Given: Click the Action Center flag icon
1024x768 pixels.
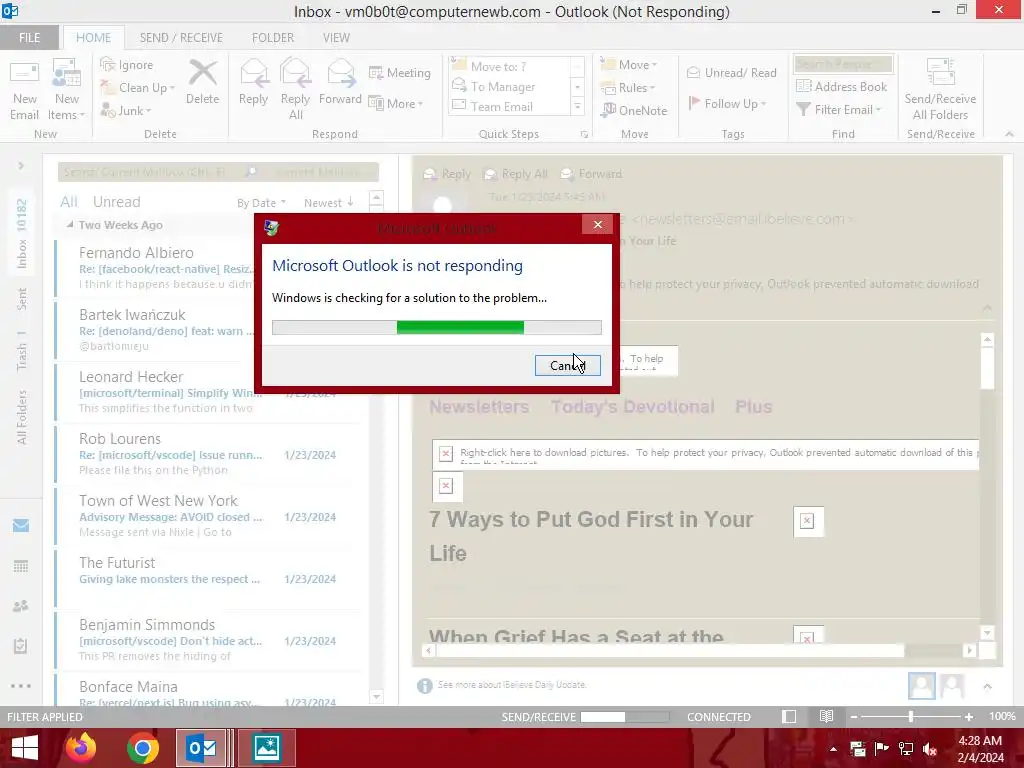Looking at the screenshot, I should pyautogui.click(x=882, y=748).
